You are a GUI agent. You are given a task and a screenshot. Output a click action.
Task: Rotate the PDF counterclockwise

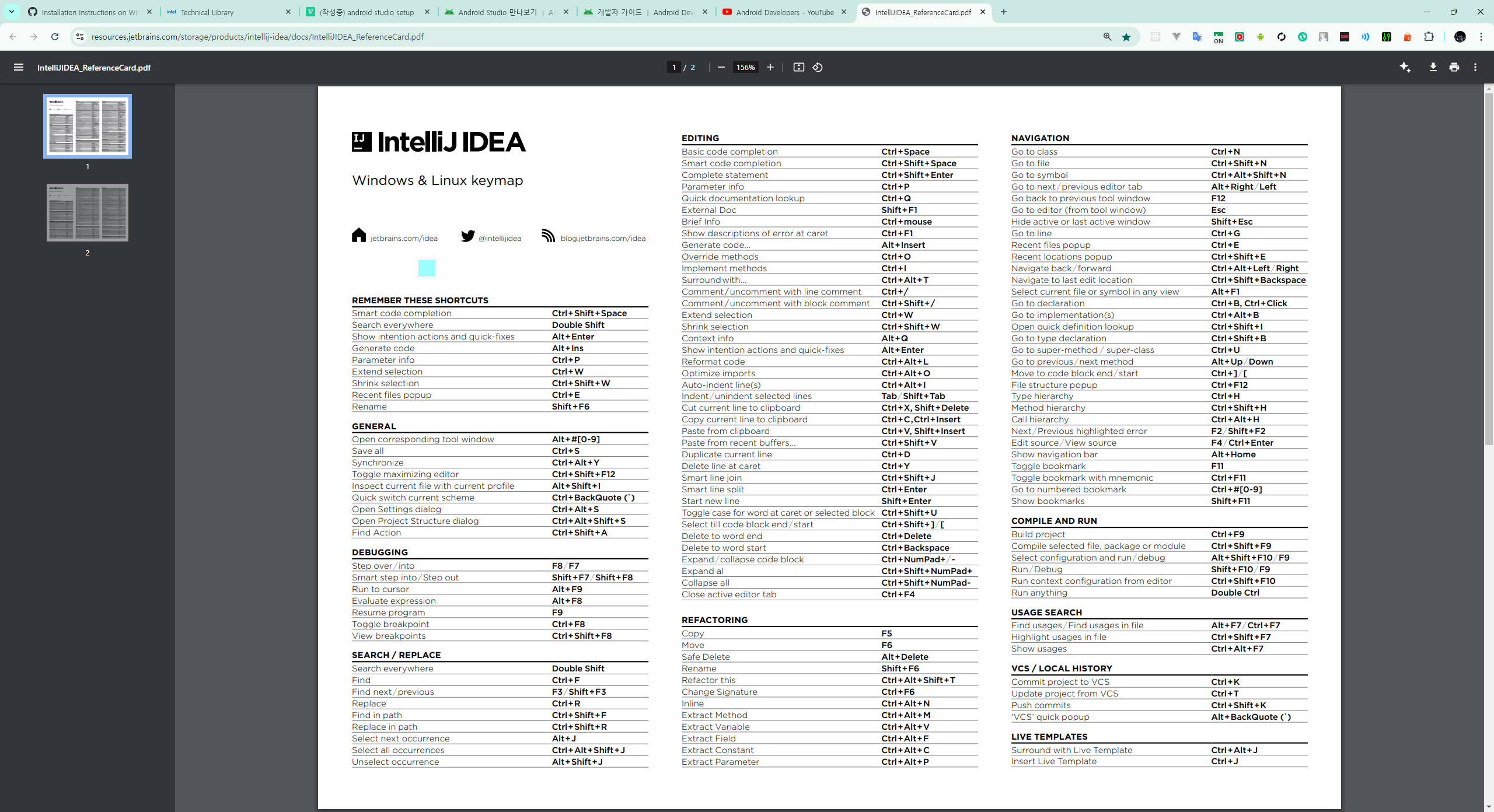click(817, 67)
